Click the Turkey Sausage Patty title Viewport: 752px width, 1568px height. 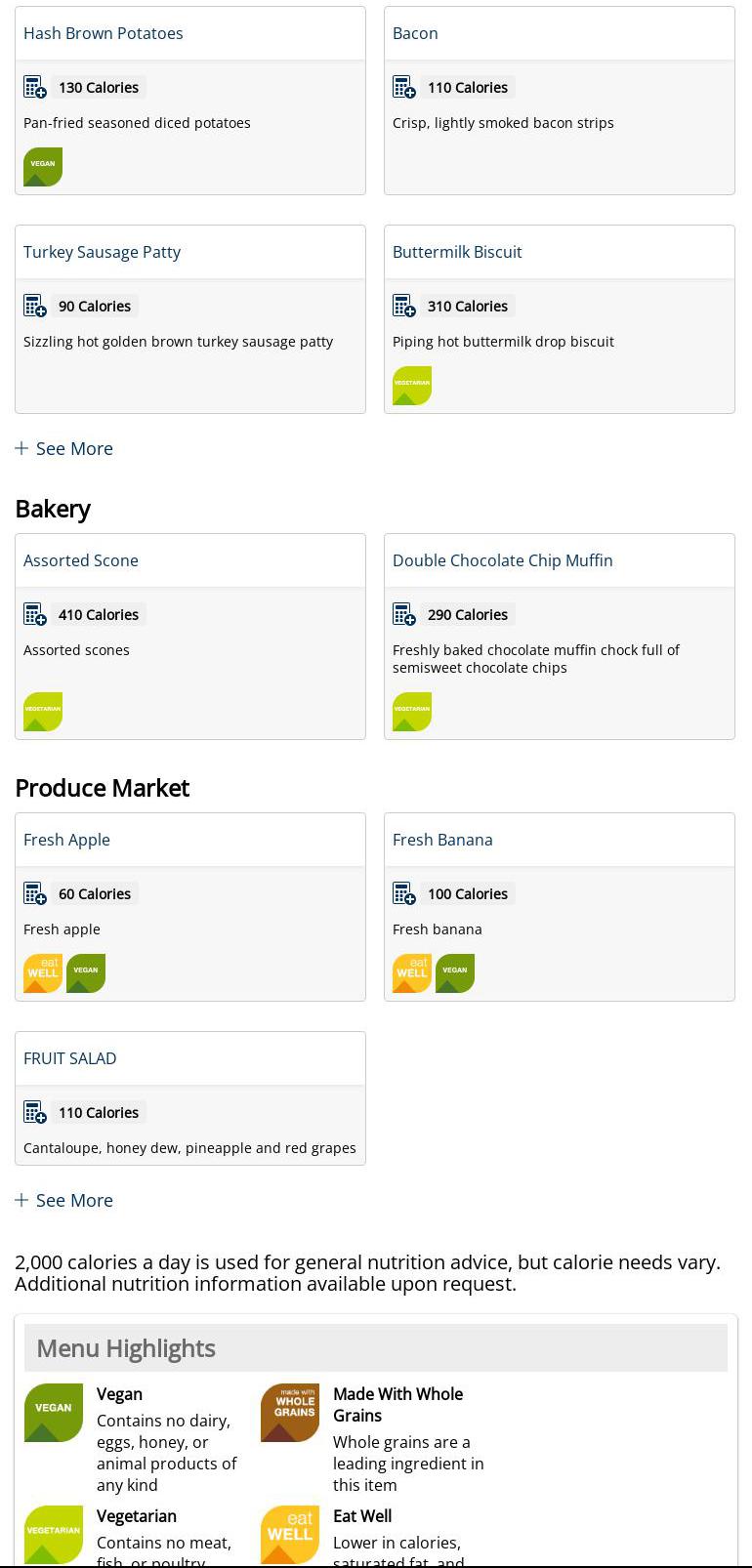point(103,252)
